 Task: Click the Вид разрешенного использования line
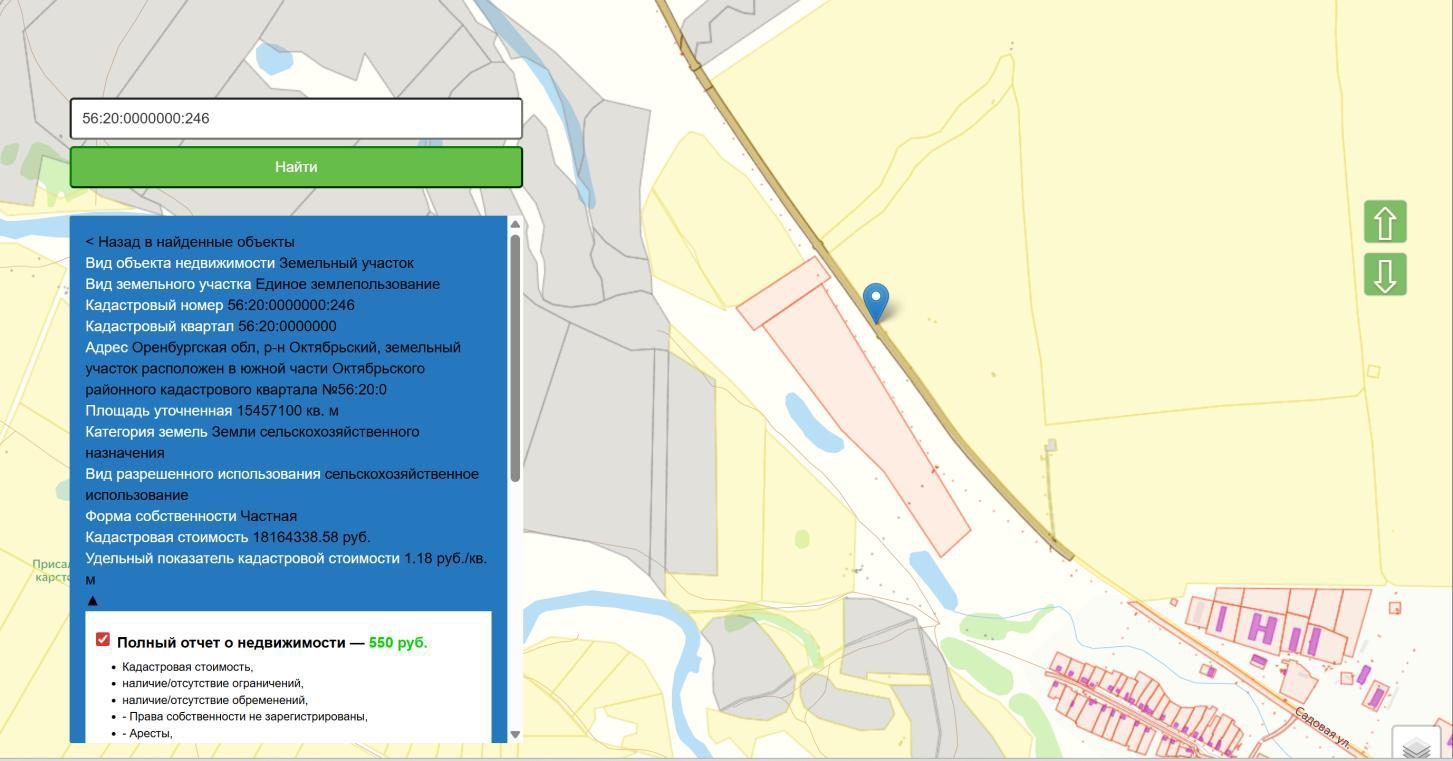click(282, 484)
